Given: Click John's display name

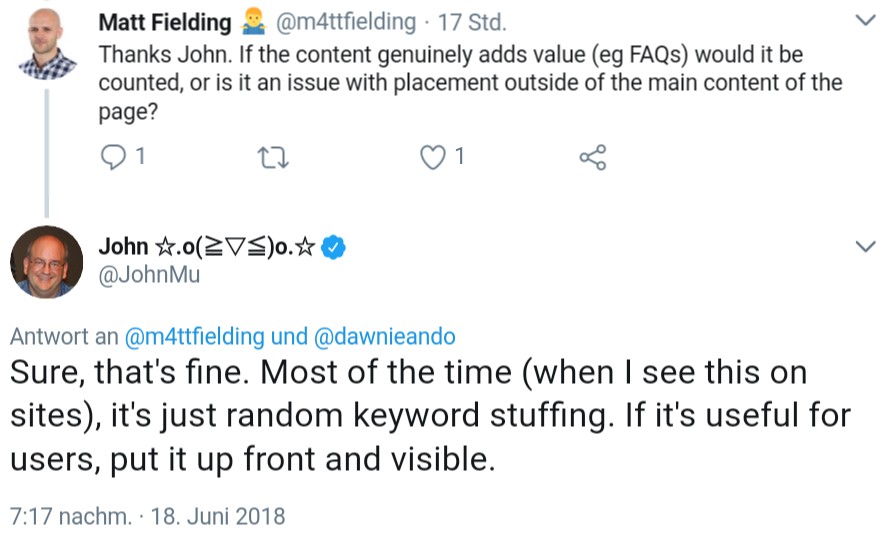Looking at the screenshot, I should pyautogui.click(x=211, y=247).
